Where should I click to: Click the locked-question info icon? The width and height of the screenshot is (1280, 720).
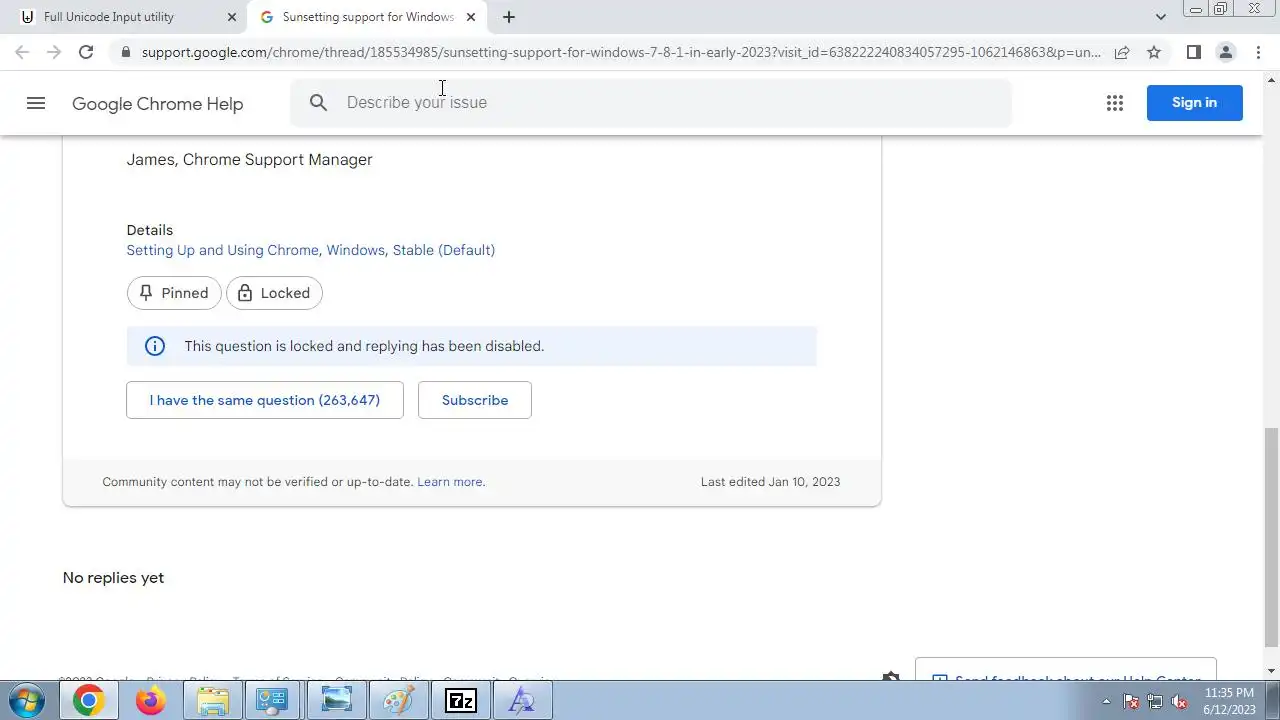[155, 346]
